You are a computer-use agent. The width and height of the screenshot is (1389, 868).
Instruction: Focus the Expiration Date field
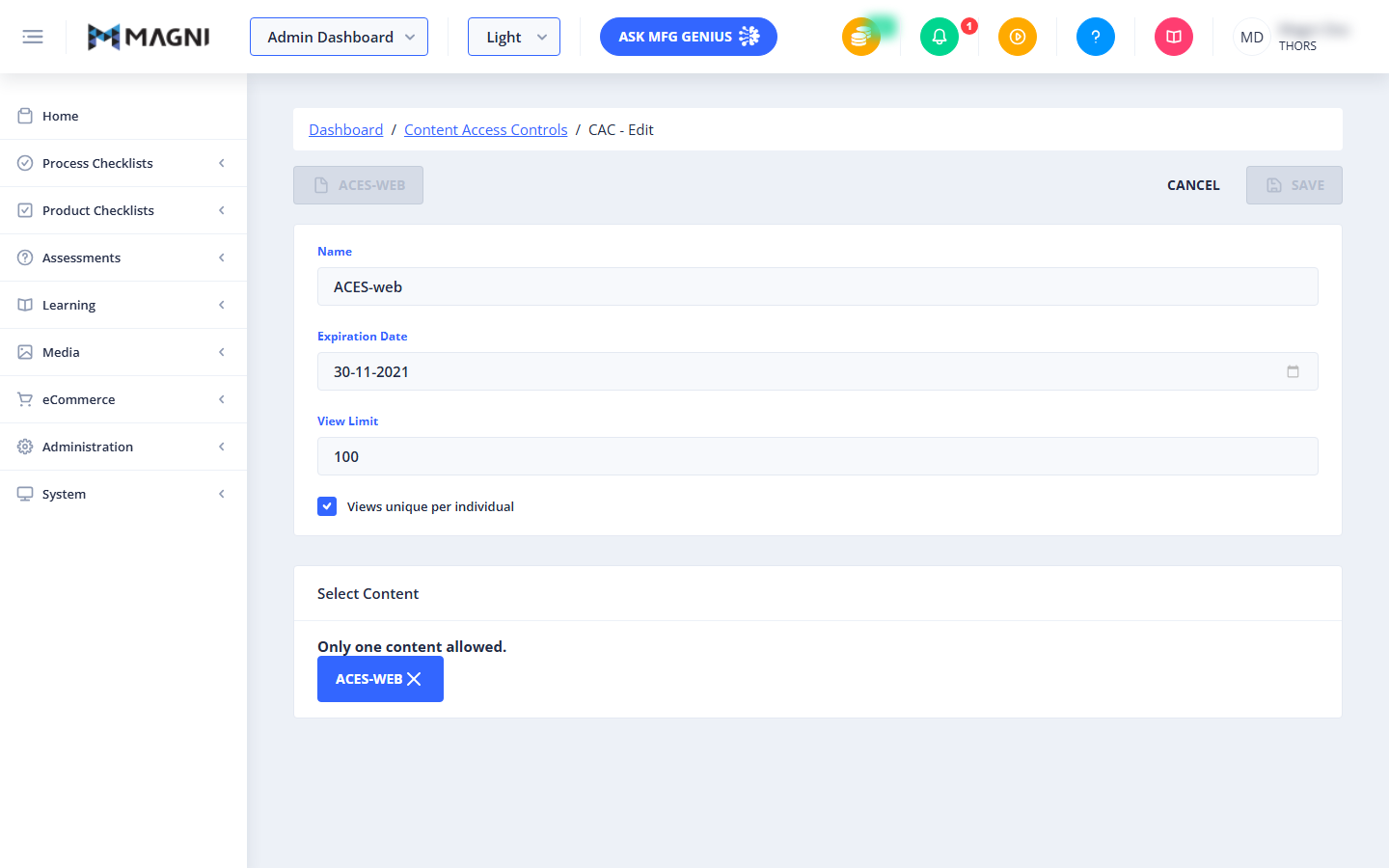[x=818, y=371]
